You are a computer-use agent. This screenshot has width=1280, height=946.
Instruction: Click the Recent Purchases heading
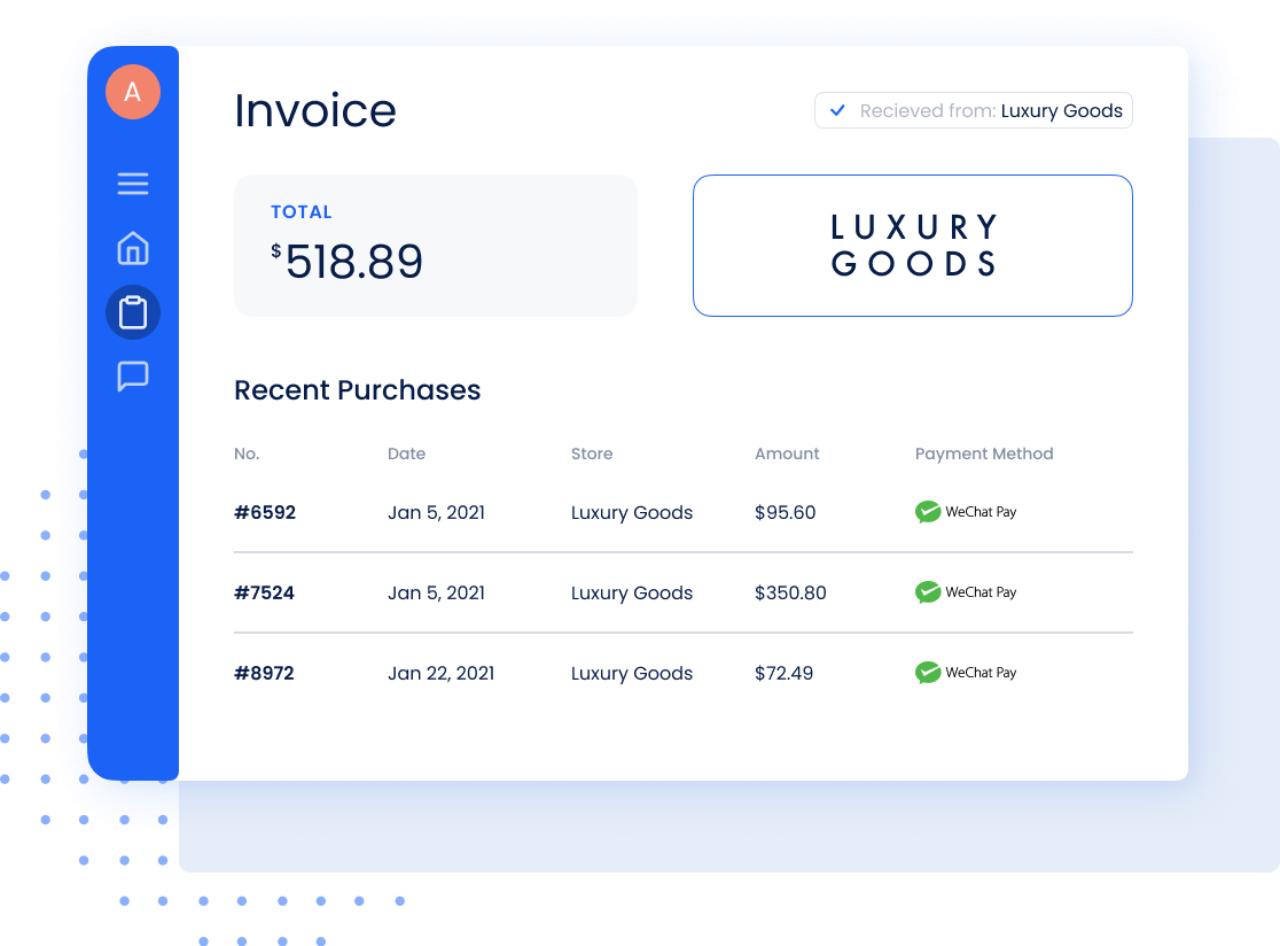pyautogui.click(x=357, y=390)
